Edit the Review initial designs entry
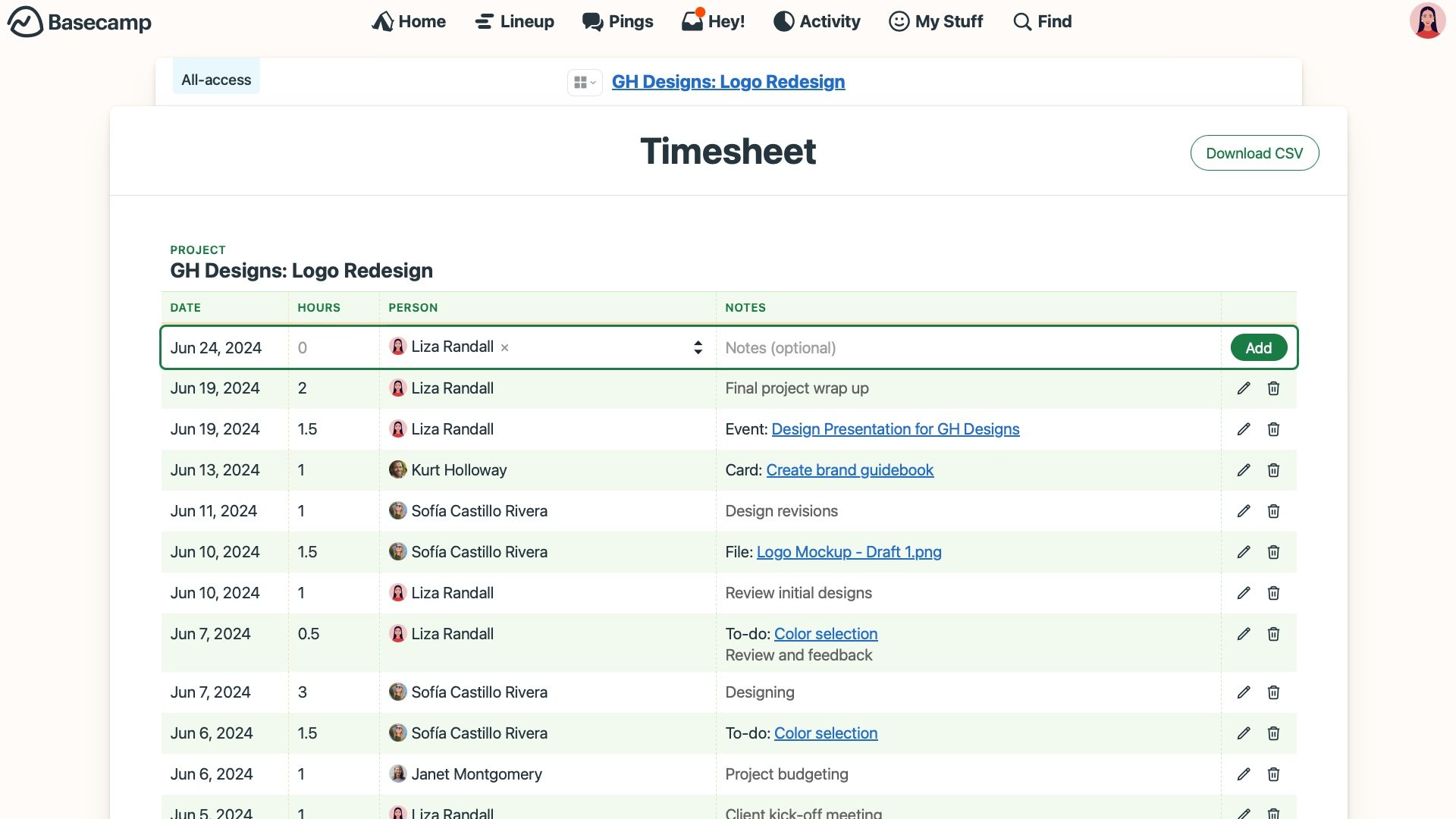This screenshot has width=1456, height=819. click(x=1244, y=593)
